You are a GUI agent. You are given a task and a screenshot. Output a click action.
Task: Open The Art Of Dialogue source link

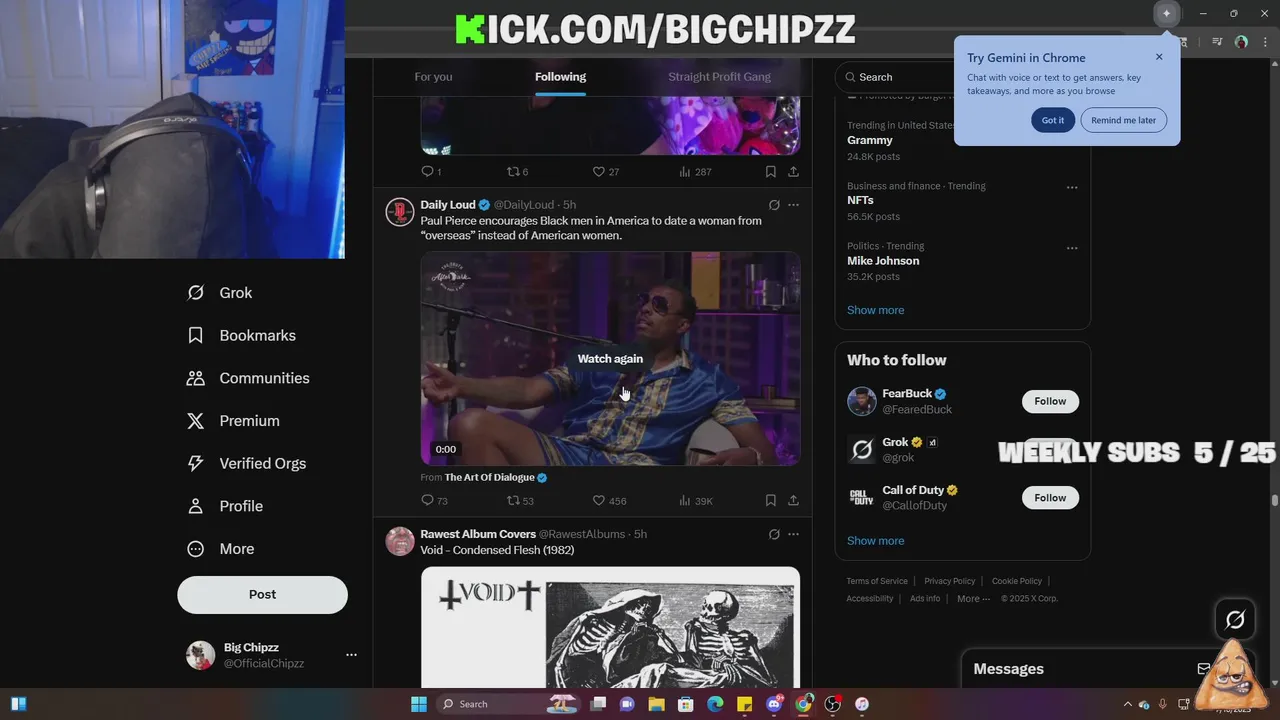pyautogui.click(x=489, y=478)
